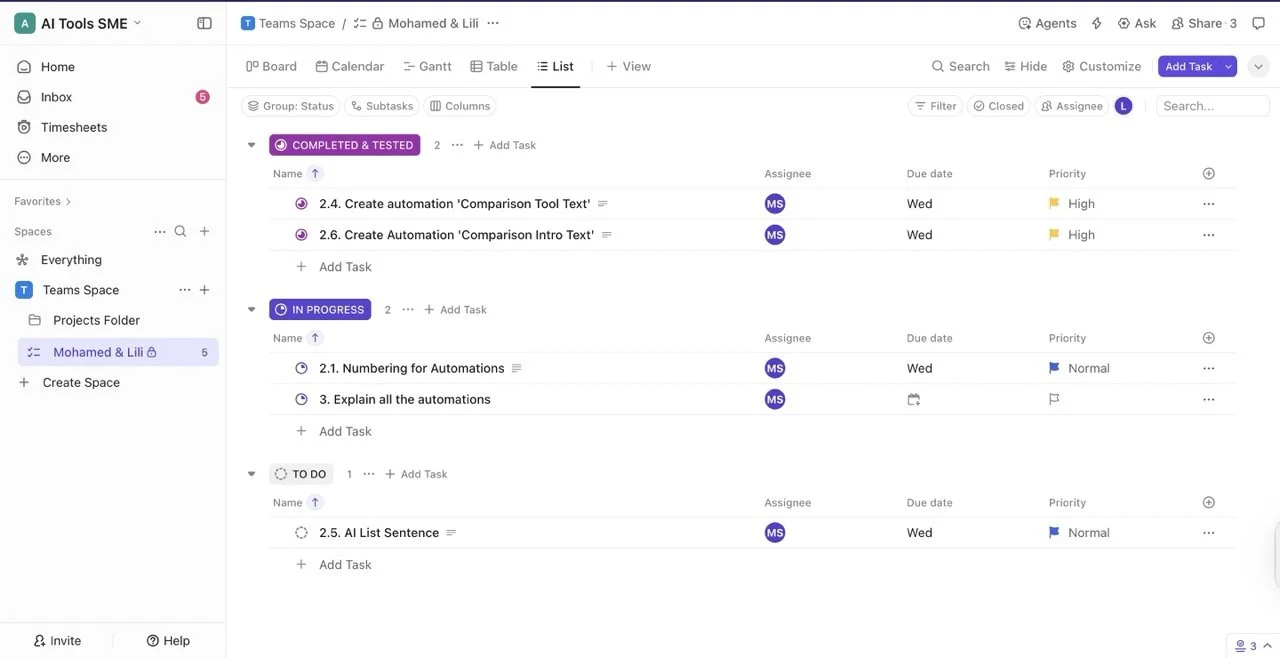
Task: Add a new space using Spaces plus icon
Action: tap(204, 231)
